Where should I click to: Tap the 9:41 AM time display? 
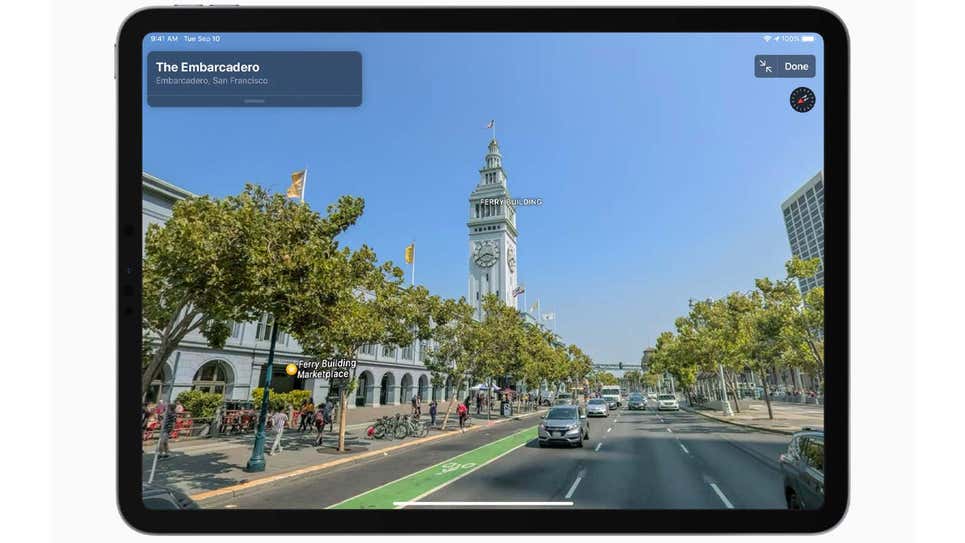point(164,39)
